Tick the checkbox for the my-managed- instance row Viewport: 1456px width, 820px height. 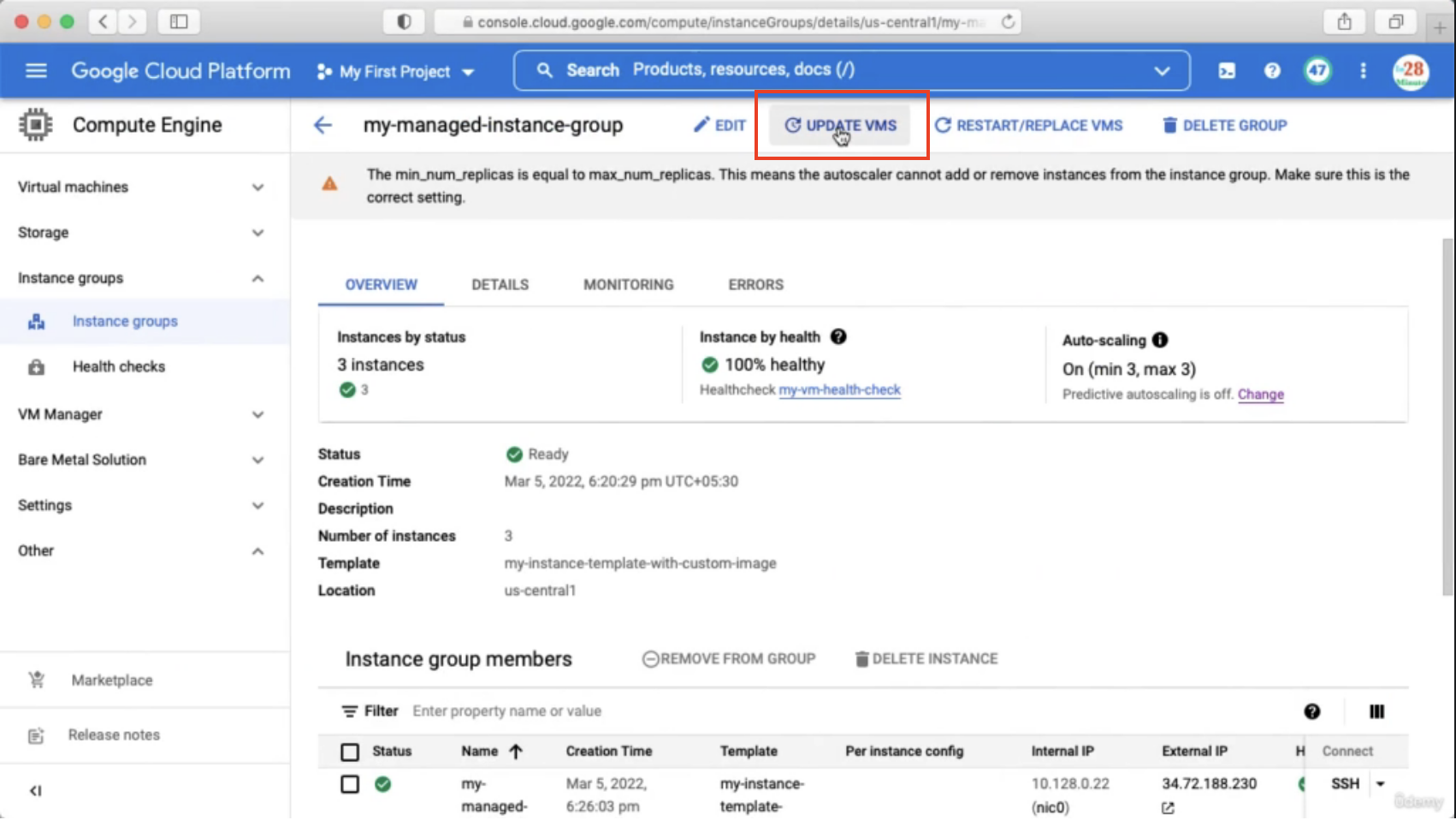pos(350,784)
